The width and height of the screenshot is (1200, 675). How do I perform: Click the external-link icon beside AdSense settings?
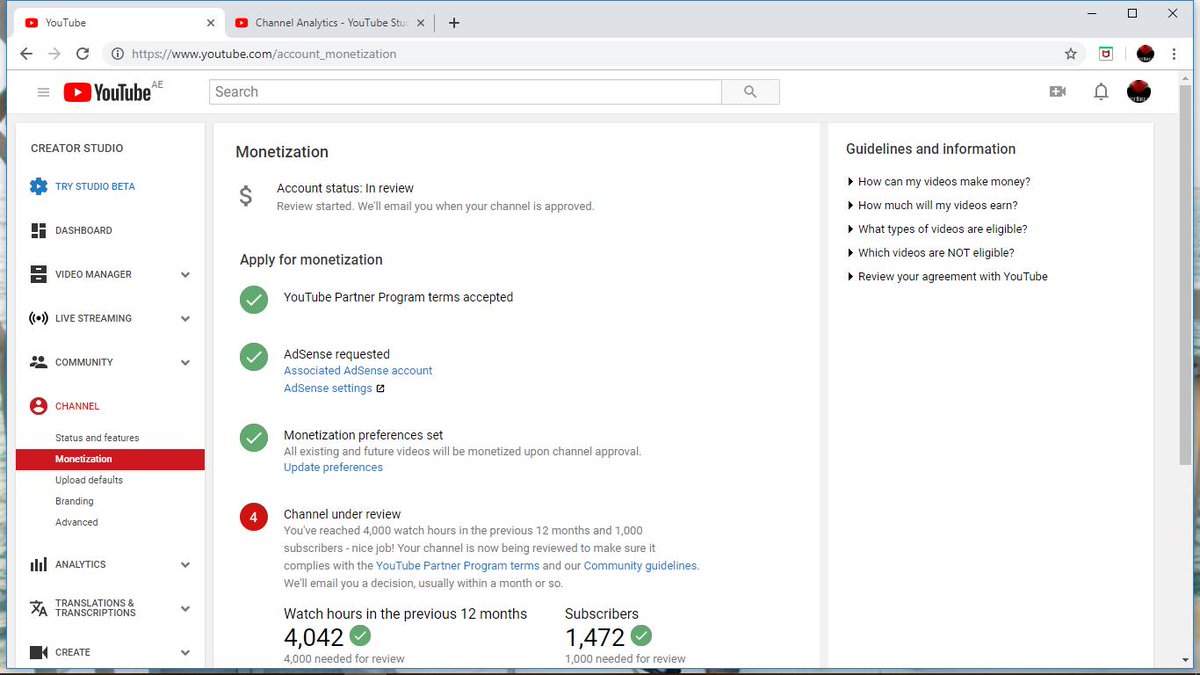[x=380, y=389]
